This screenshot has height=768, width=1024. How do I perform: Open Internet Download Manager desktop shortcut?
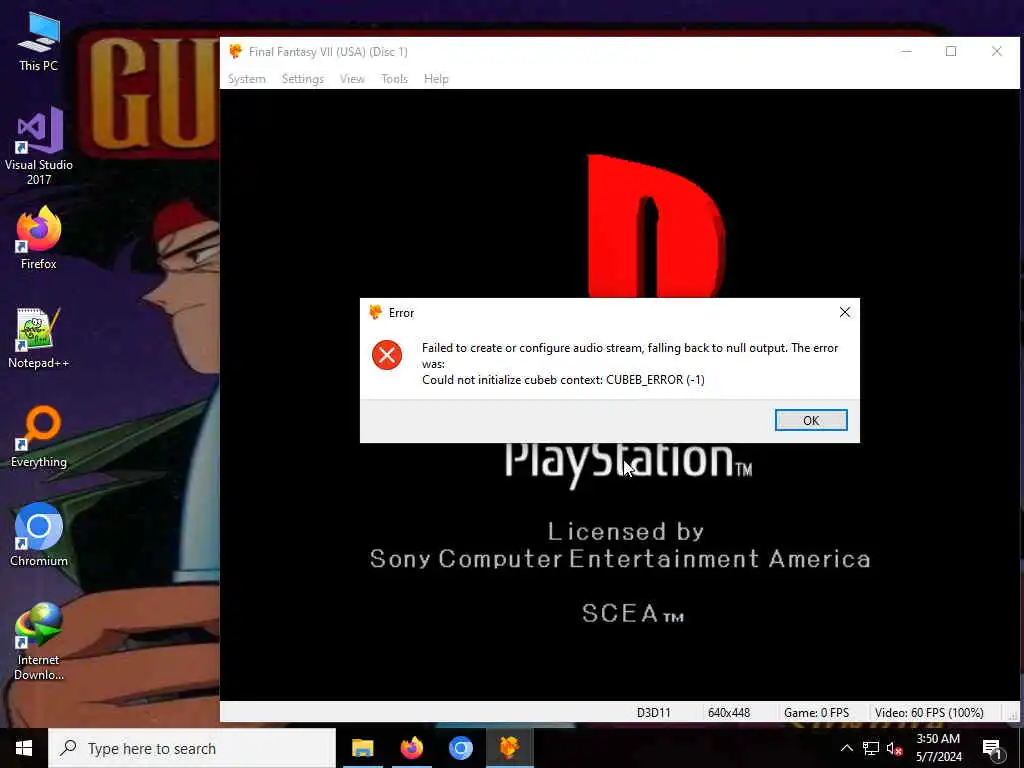[x=39, y=642]
